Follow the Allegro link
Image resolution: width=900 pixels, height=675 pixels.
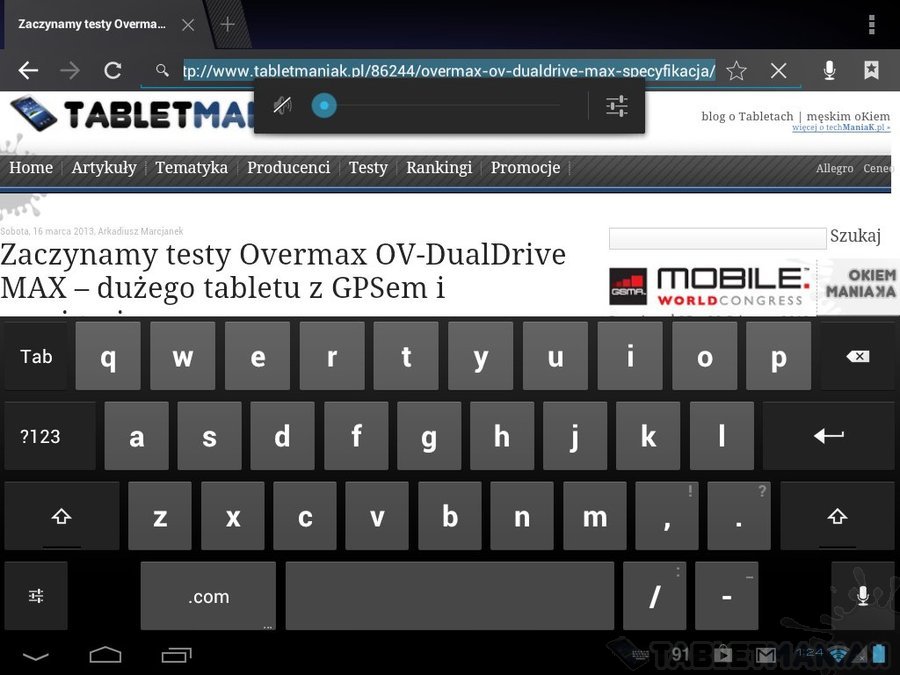coord(835,168)
